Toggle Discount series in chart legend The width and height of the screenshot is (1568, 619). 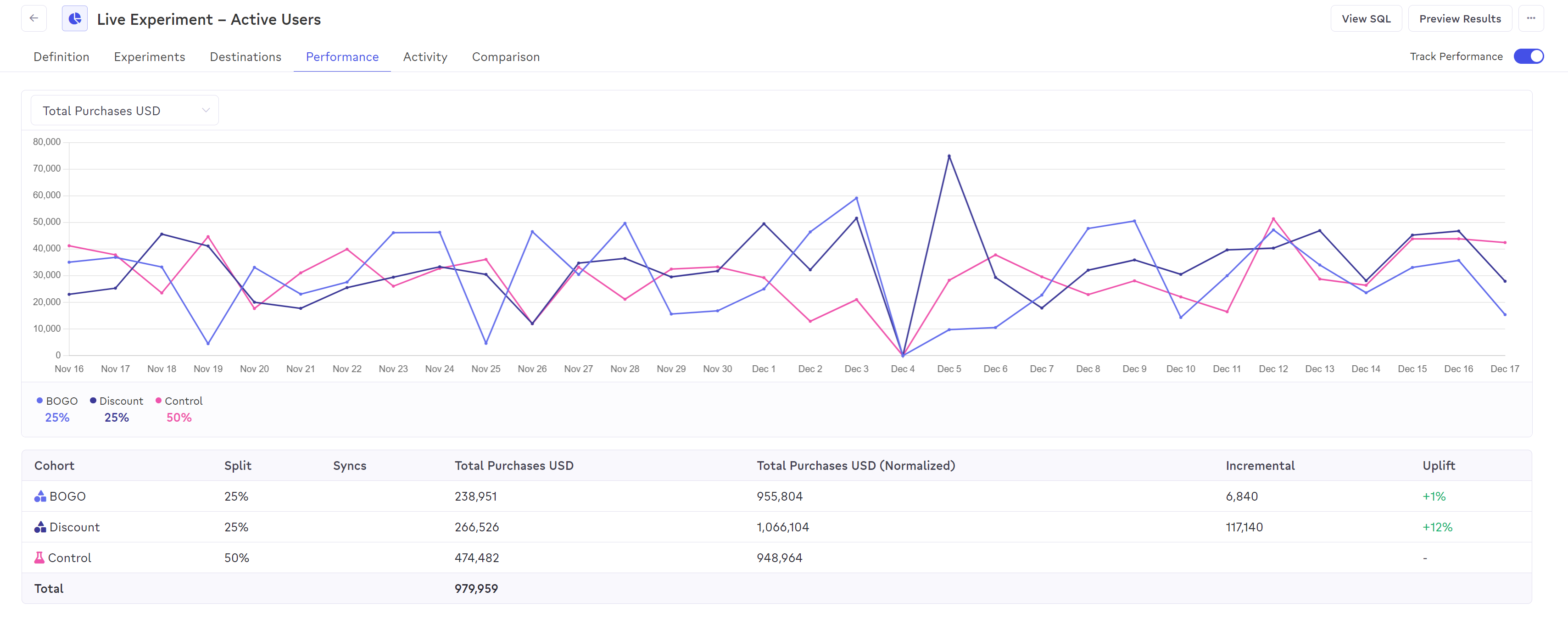click(121, 401)
